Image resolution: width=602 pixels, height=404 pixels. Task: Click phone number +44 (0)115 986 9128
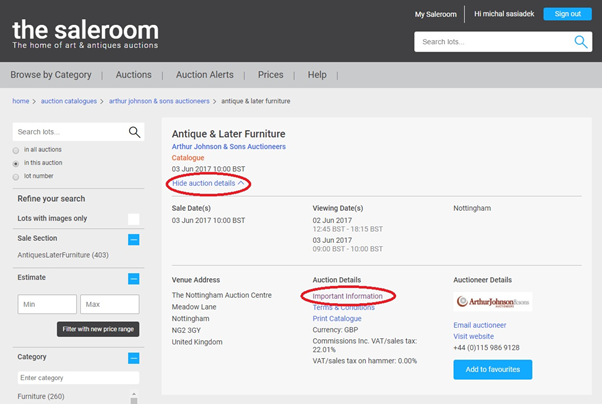(x=486, y=348)
